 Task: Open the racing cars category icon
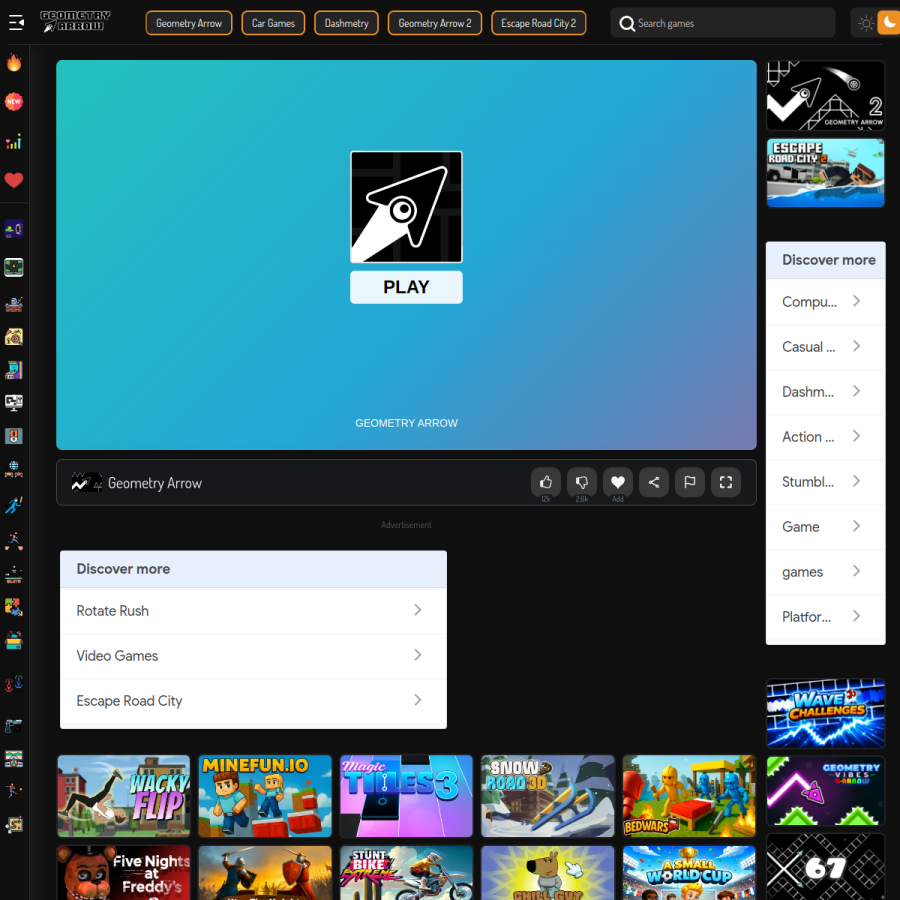pyautogui.click(x=14, y=683)
